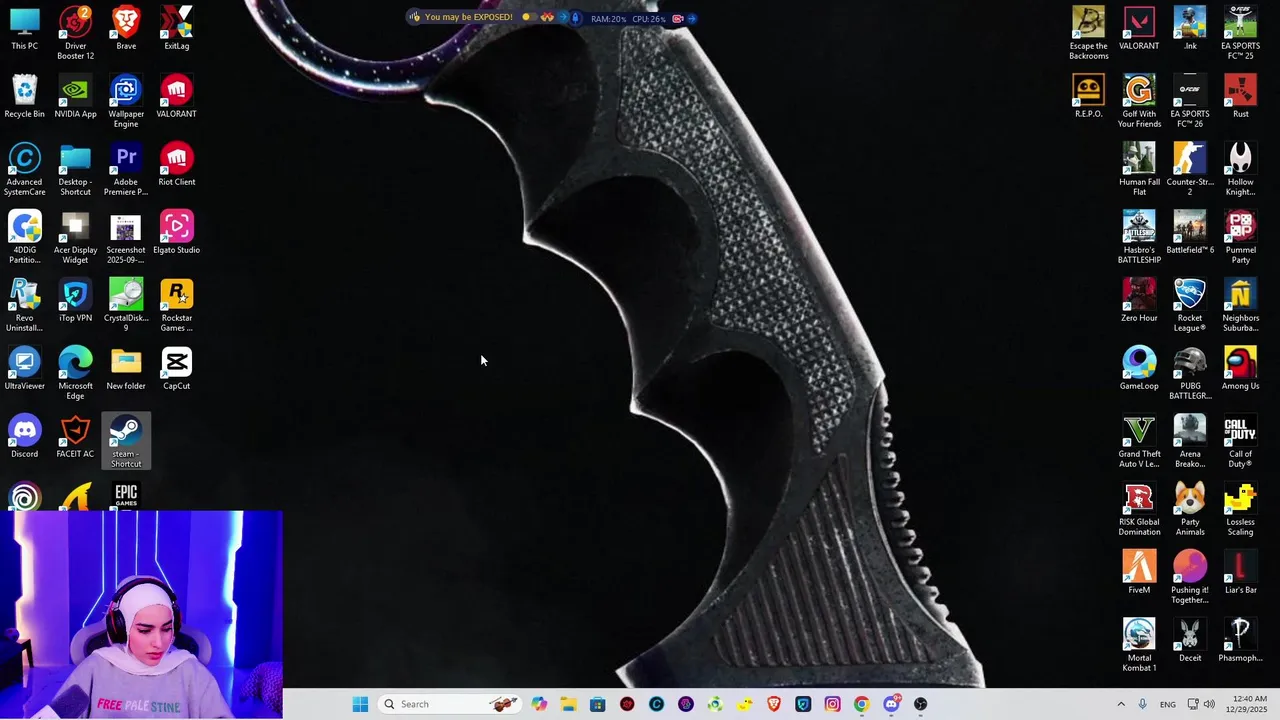Launch Driver Booster 12 shortcut
This screenshot has width=1280, height=720.
click(x=75, y=33)
